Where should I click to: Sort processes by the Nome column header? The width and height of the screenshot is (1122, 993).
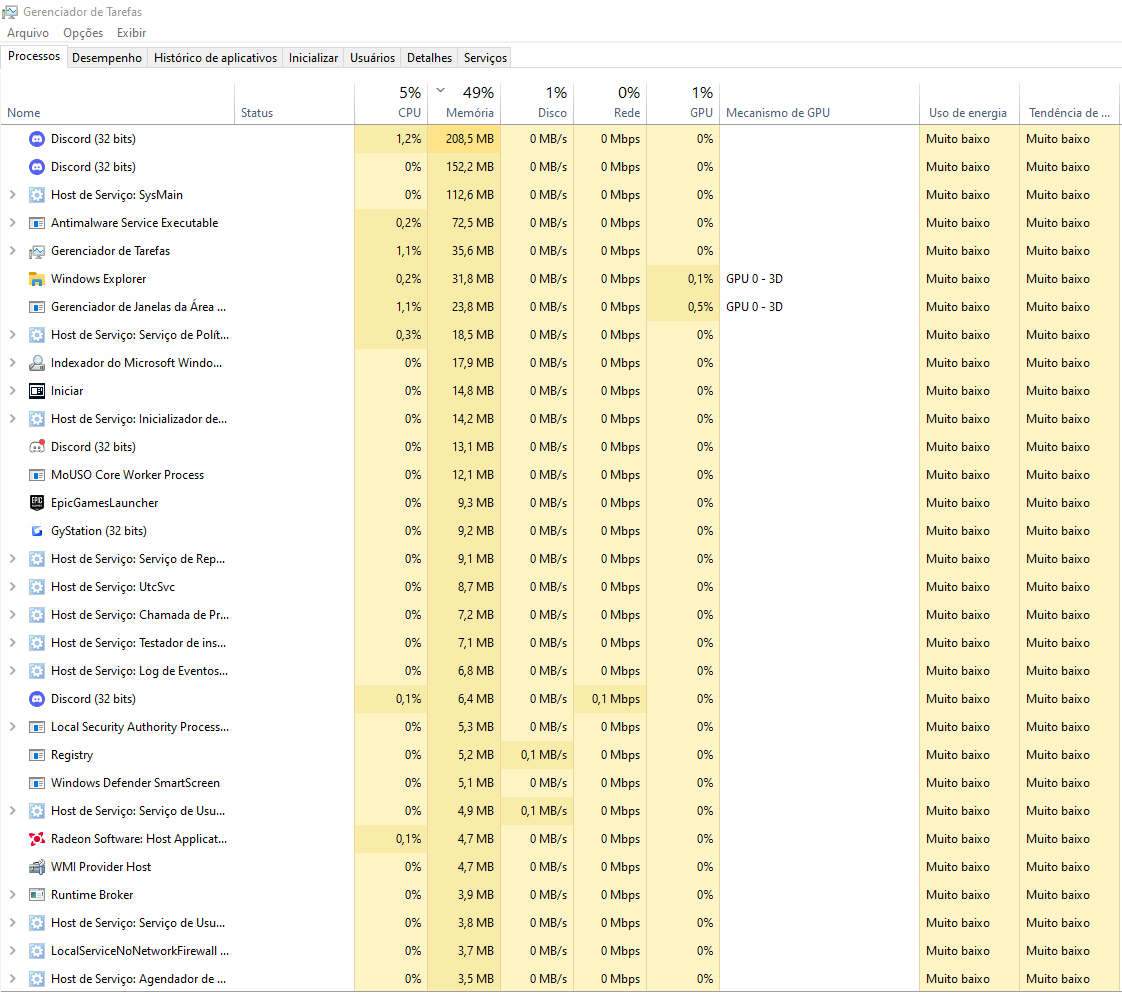tap(118, 103)
